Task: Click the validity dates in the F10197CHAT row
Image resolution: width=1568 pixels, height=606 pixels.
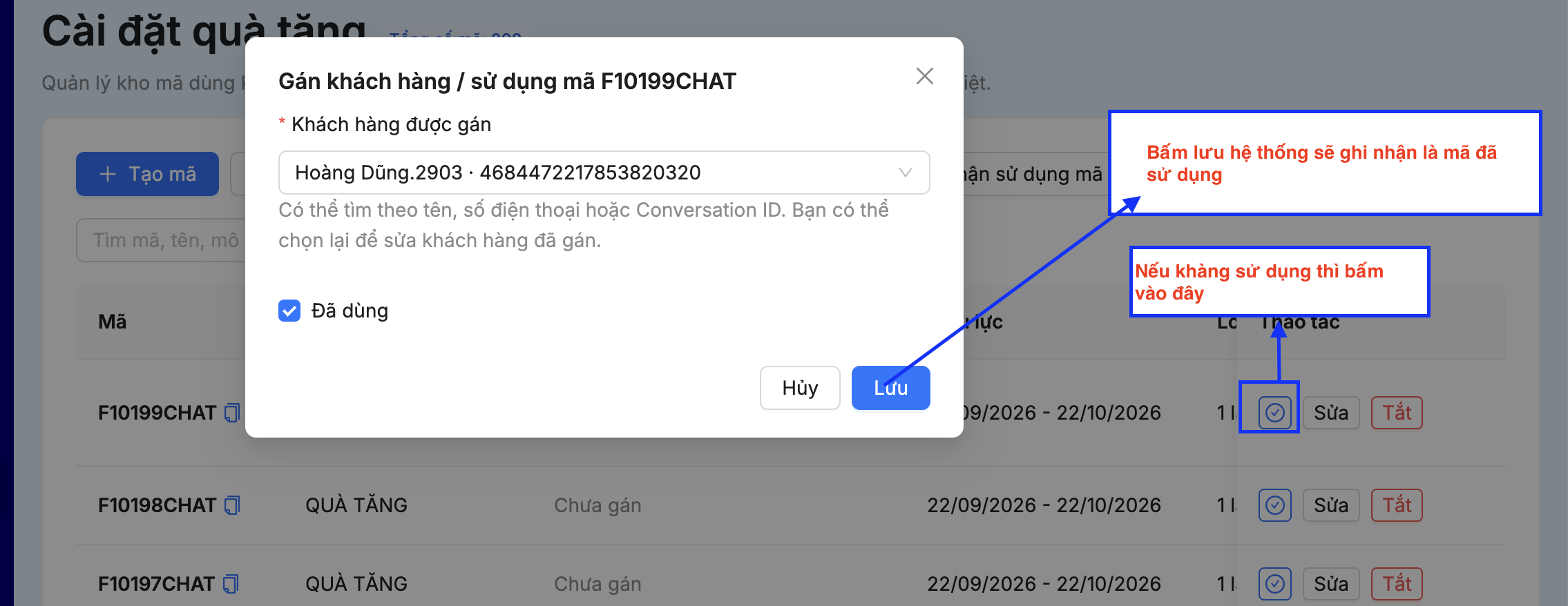Action: pos(1044,584)
